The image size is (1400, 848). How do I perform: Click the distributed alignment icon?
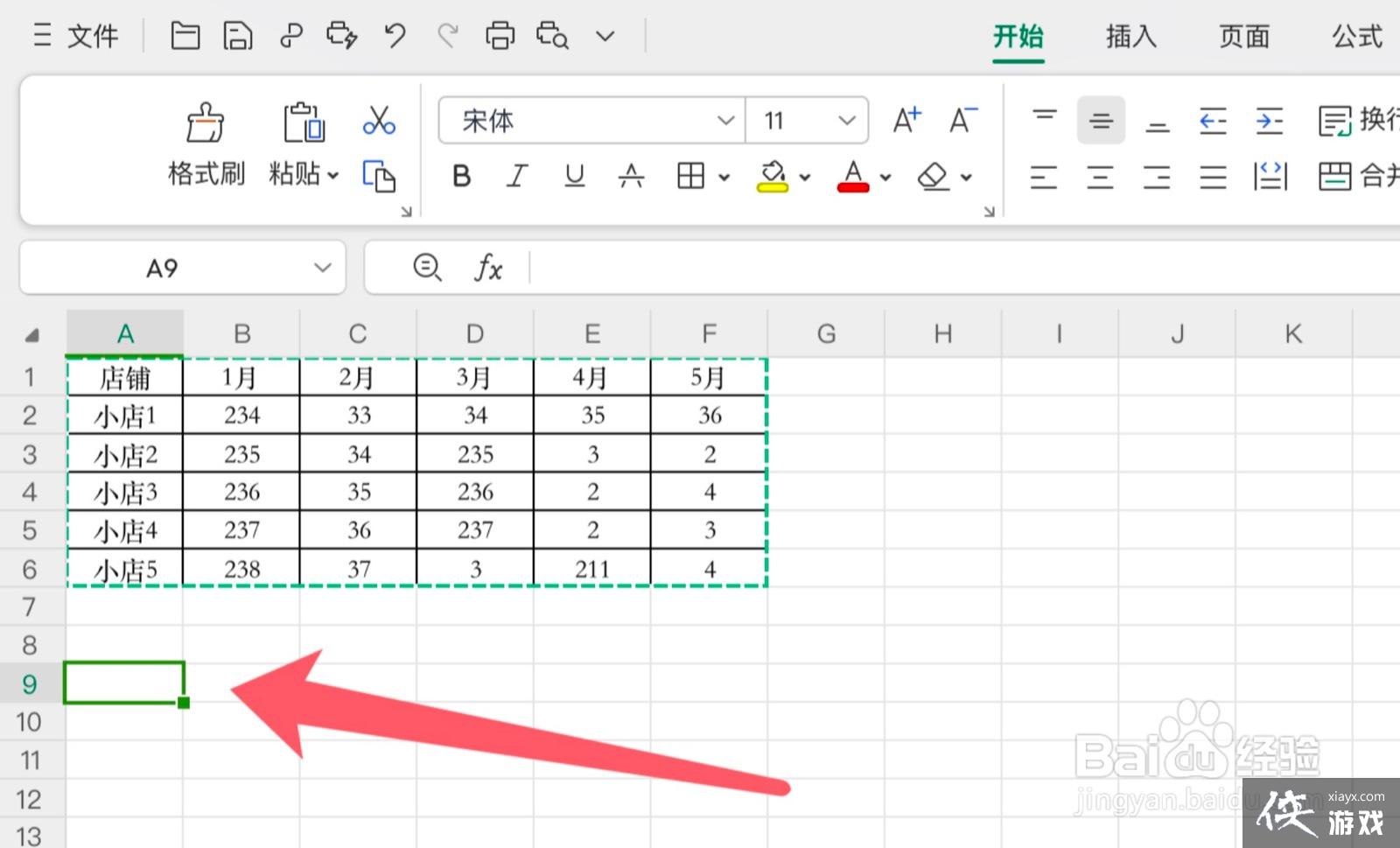pos(1270,177)
